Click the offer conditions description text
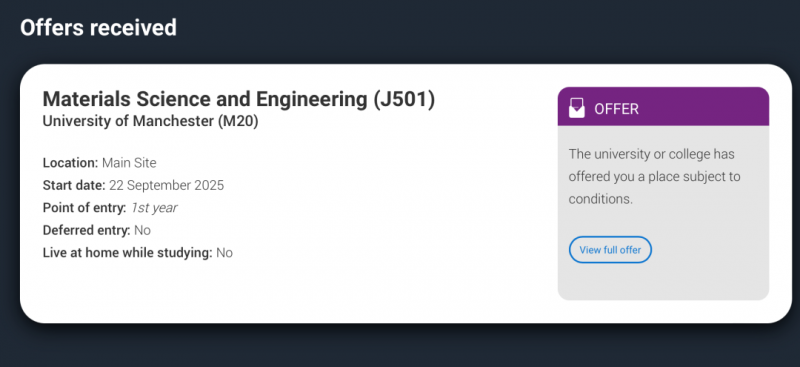Viewport: 800px width, 367px height. pyautogui.click(x=655, y=176)
